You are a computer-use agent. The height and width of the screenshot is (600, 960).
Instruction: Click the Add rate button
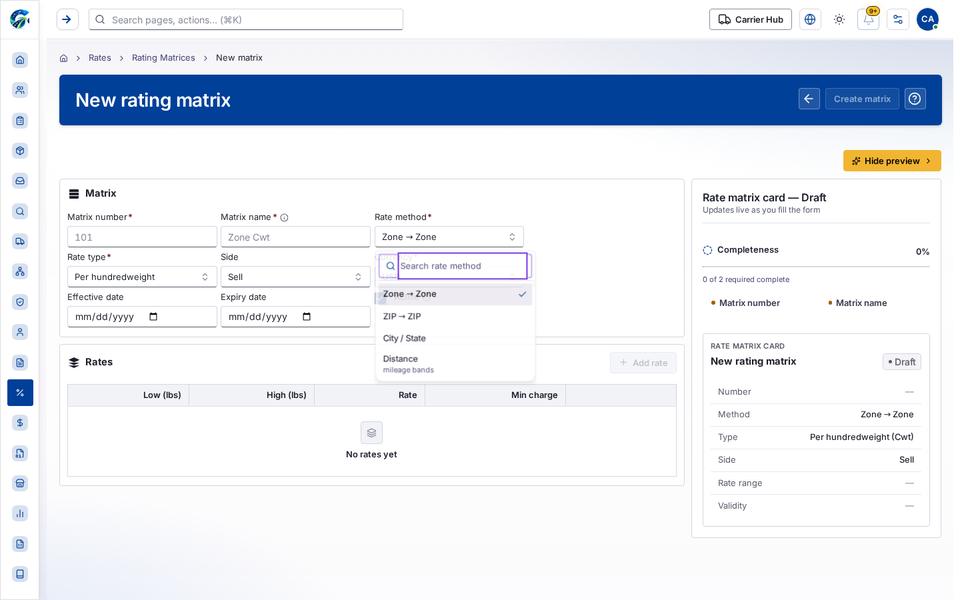[643, 363]
